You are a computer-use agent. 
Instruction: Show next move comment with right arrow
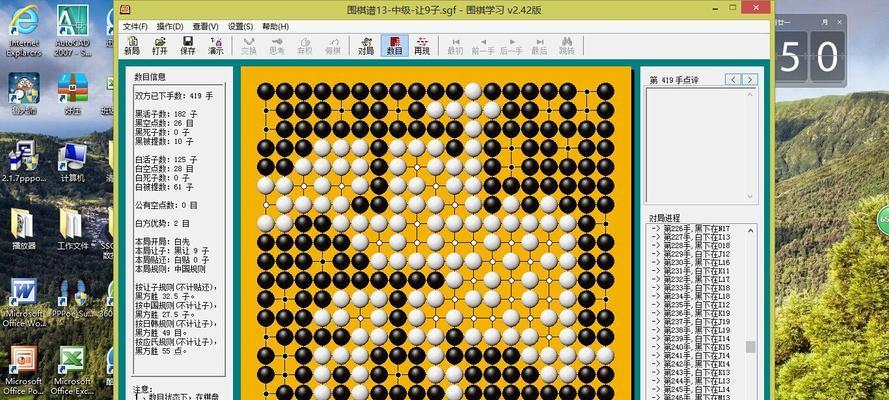(x=750, y=80)
